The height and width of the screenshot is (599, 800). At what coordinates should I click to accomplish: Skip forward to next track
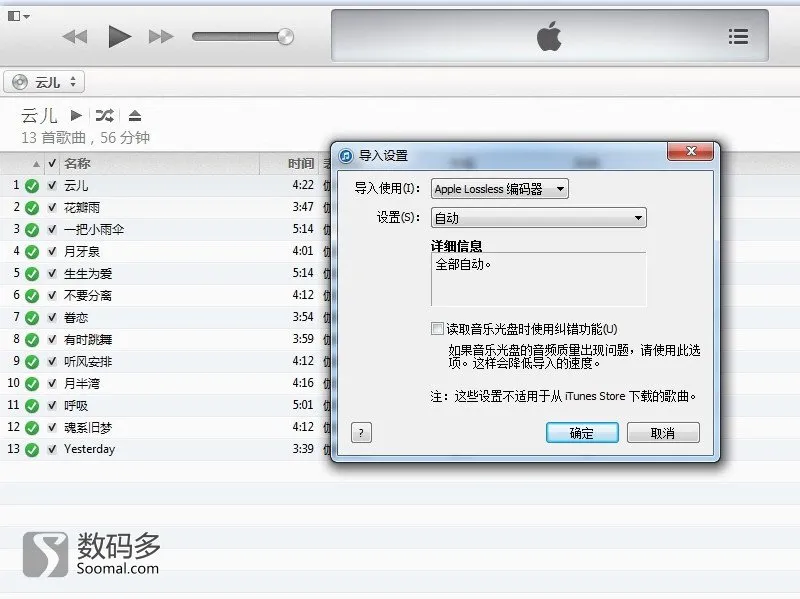coord(161,37)
